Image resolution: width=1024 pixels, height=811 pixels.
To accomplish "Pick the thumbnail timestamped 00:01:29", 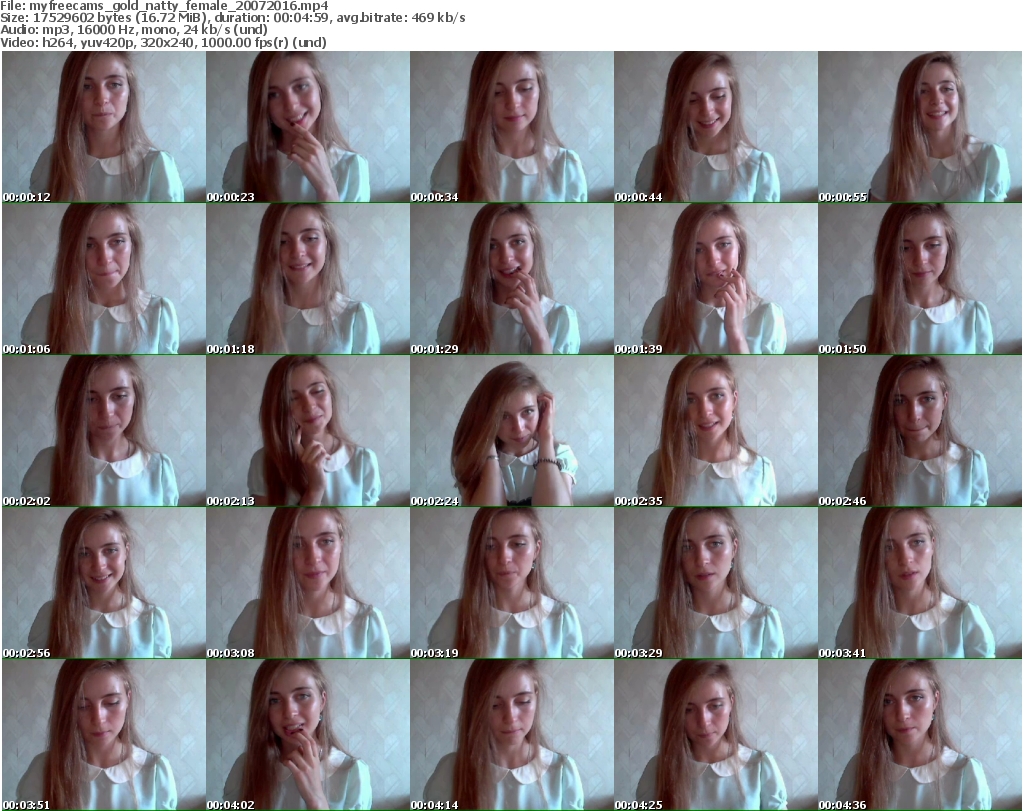I will point(512,279).
